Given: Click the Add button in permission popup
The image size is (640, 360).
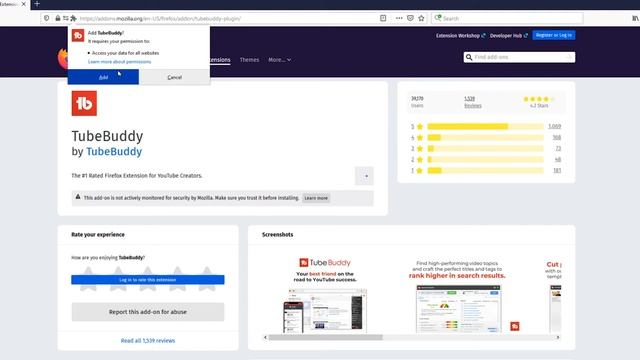Looking at the screenshot, I should (x=103, y=77).
